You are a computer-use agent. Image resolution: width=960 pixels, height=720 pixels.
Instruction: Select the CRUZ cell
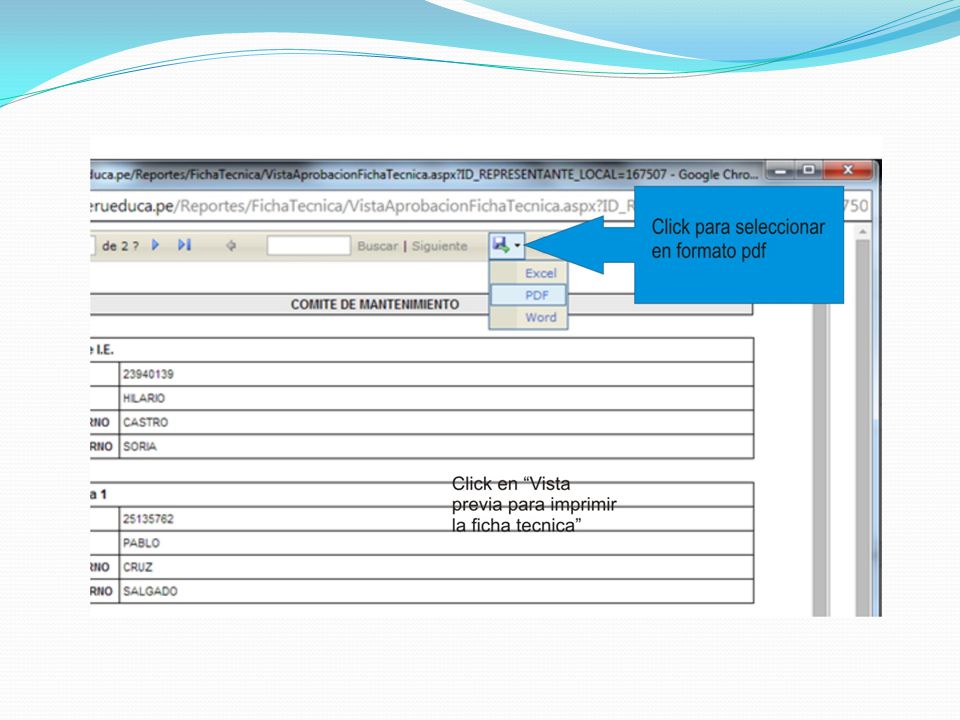[x=436, y=567]
